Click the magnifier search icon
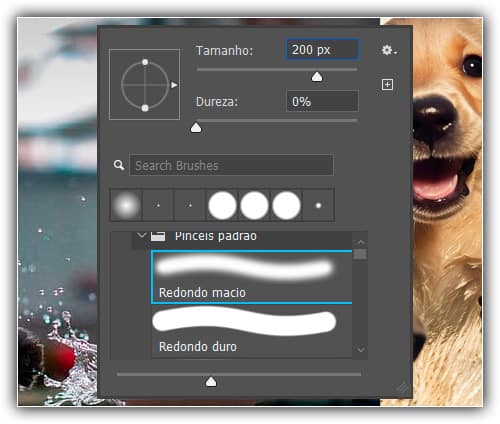The height and width of the screenshot is (424, 500). click(x=119, y=165)
